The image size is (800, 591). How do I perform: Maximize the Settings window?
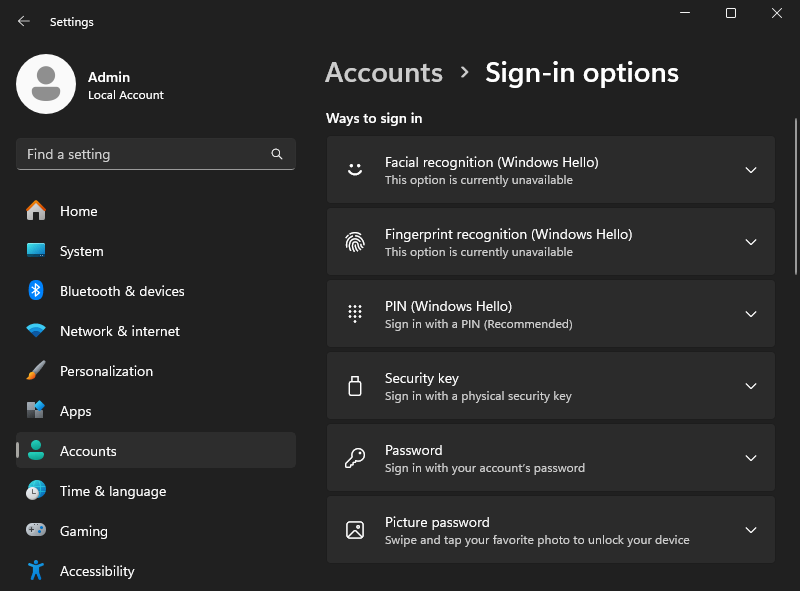coord(731,13)
